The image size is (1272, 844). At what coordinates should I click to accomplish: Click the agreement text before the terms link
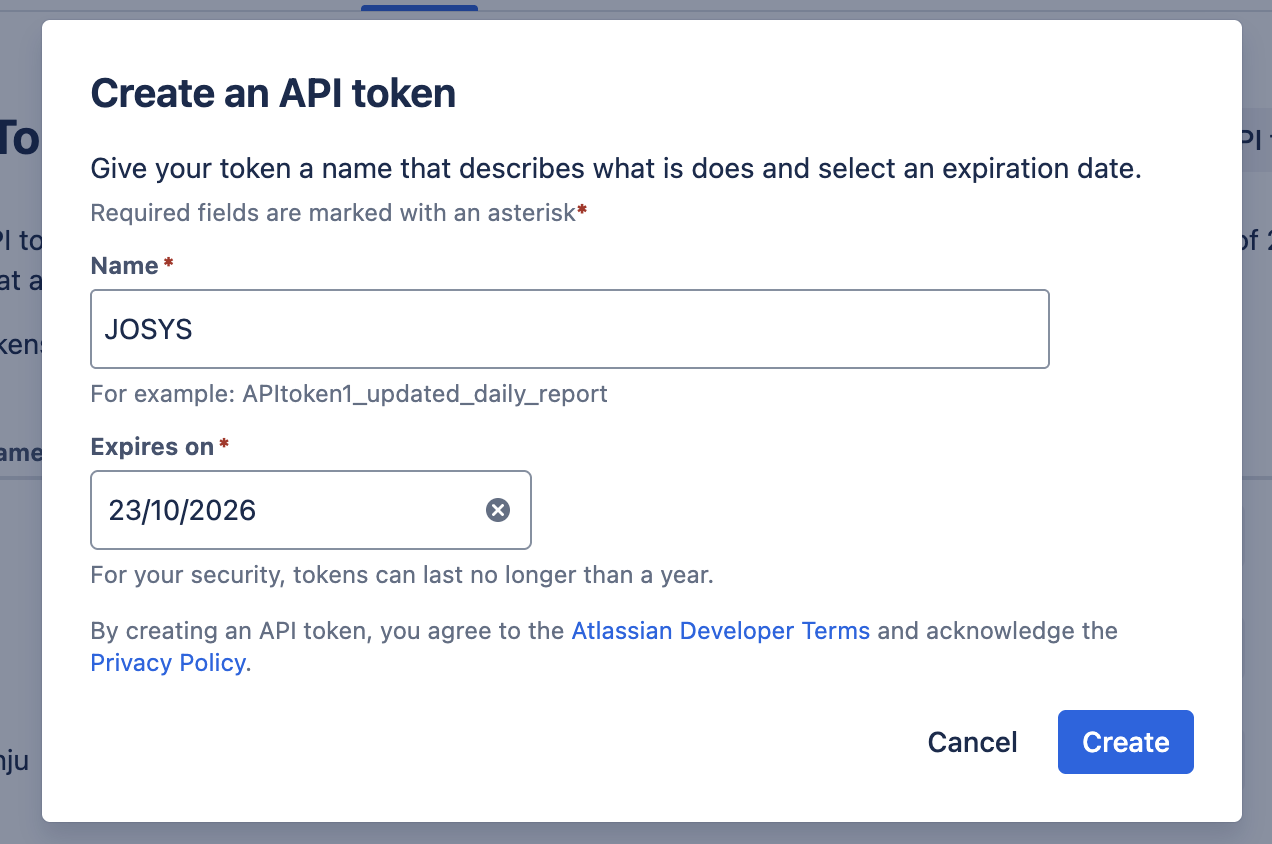click(x=329, y=631)
